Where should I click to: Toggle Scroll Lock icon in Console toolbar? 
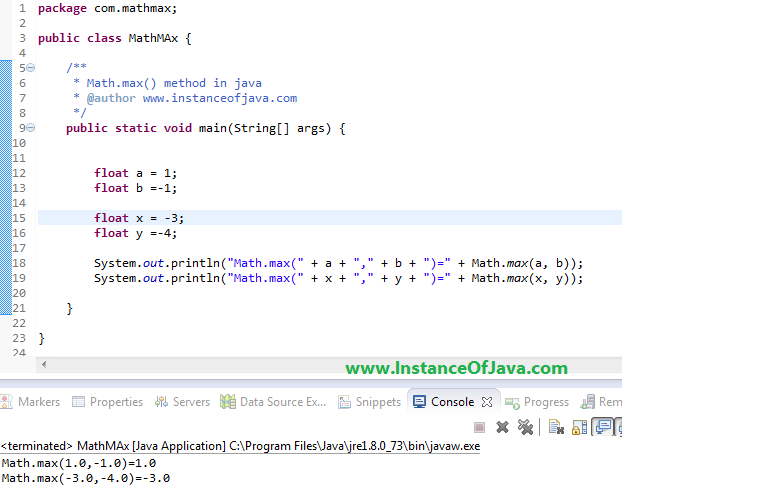(579, 427)
